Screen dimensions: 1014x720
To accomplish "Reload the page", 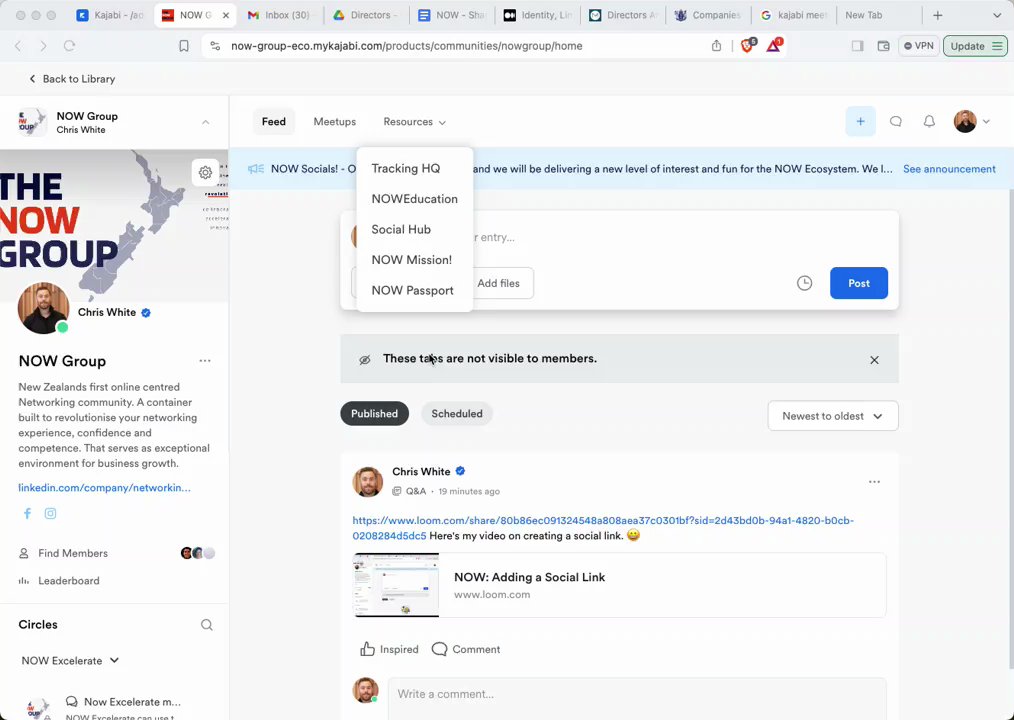I will pos(69,46).
